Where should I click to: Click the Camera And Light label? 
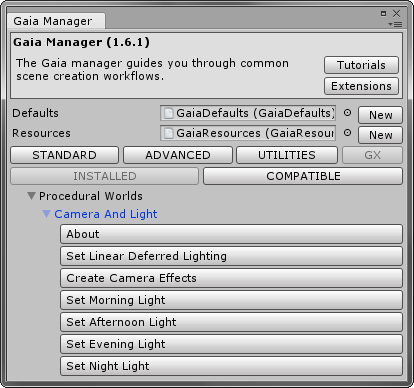point(106,214)
